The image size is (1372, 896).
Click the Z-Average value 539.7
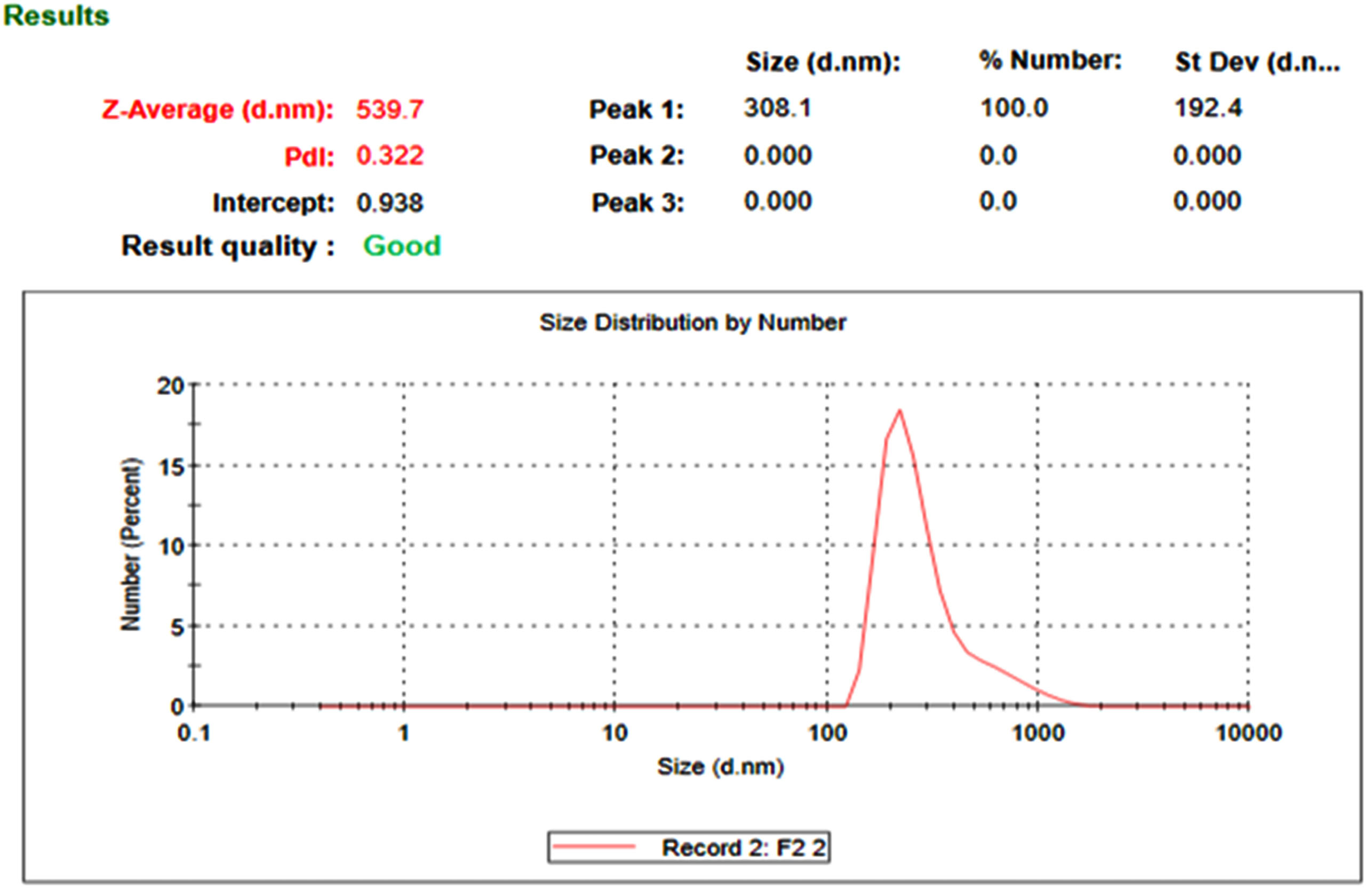click(390, 109)
